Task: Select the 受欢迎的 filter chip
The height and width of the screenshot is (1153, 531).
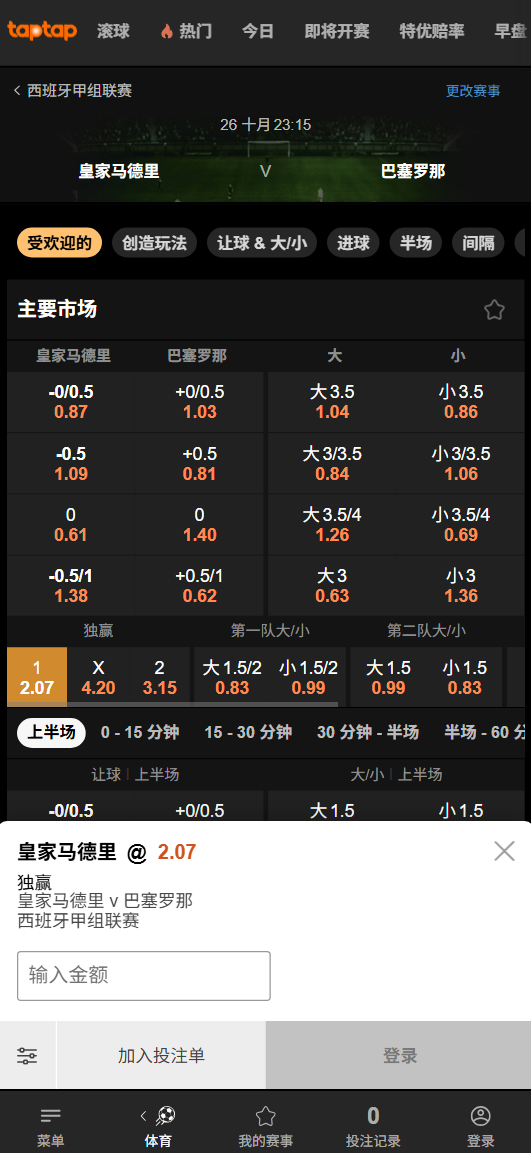Action: point(60,243)
